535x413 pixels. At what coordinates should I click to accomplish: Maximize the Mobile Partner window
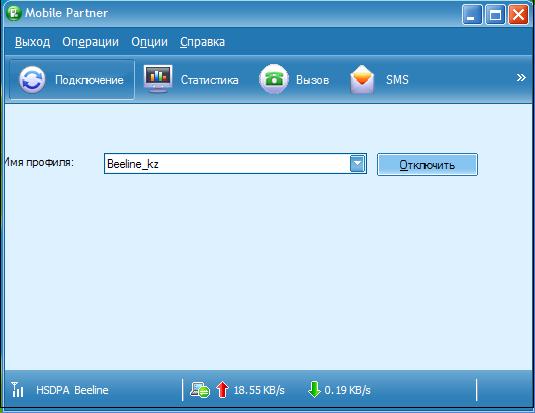click(x=495, y=15)
